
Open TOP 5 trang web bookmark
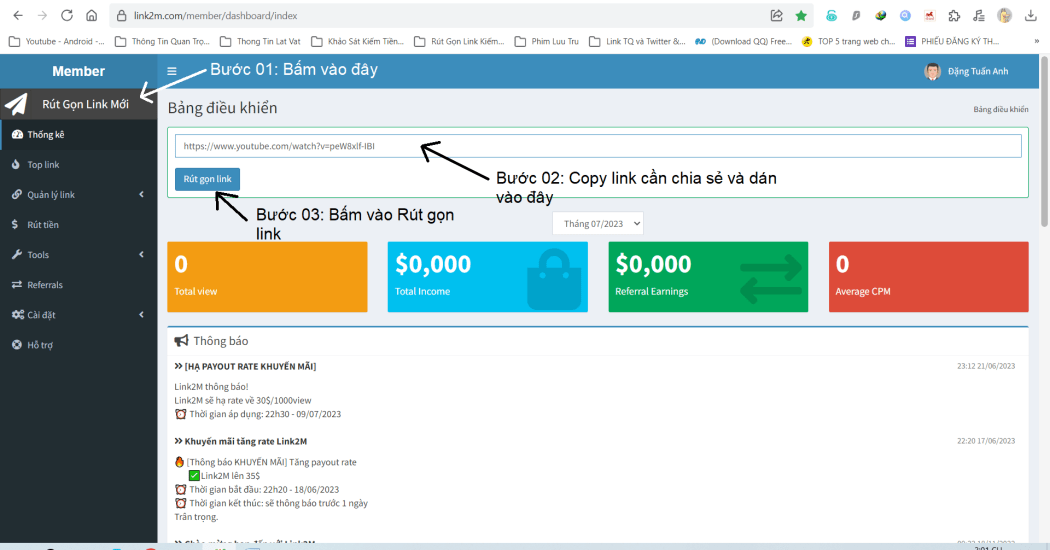(848, 42)
